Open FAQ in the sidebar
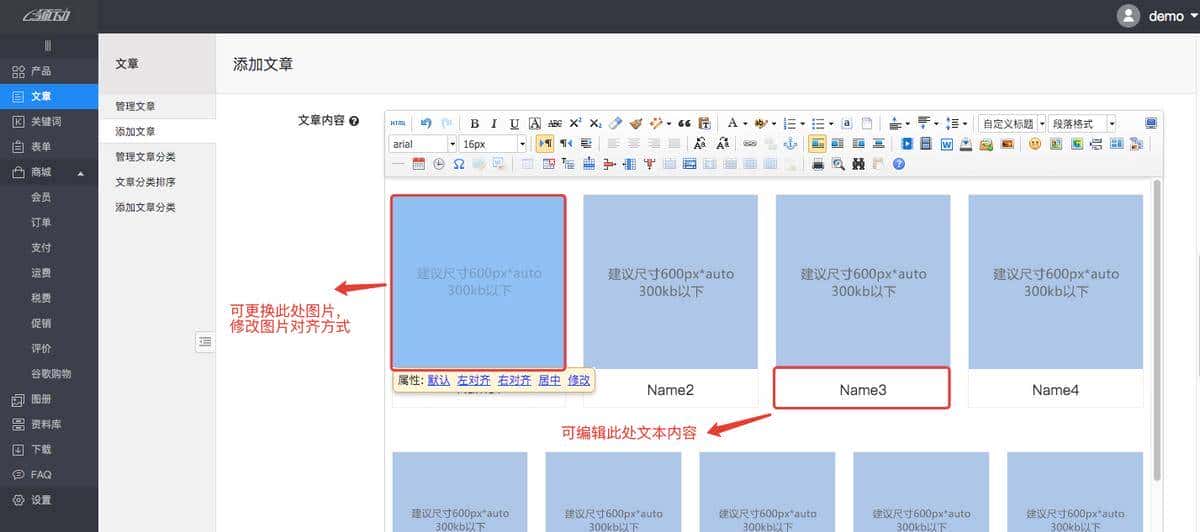 49,474
